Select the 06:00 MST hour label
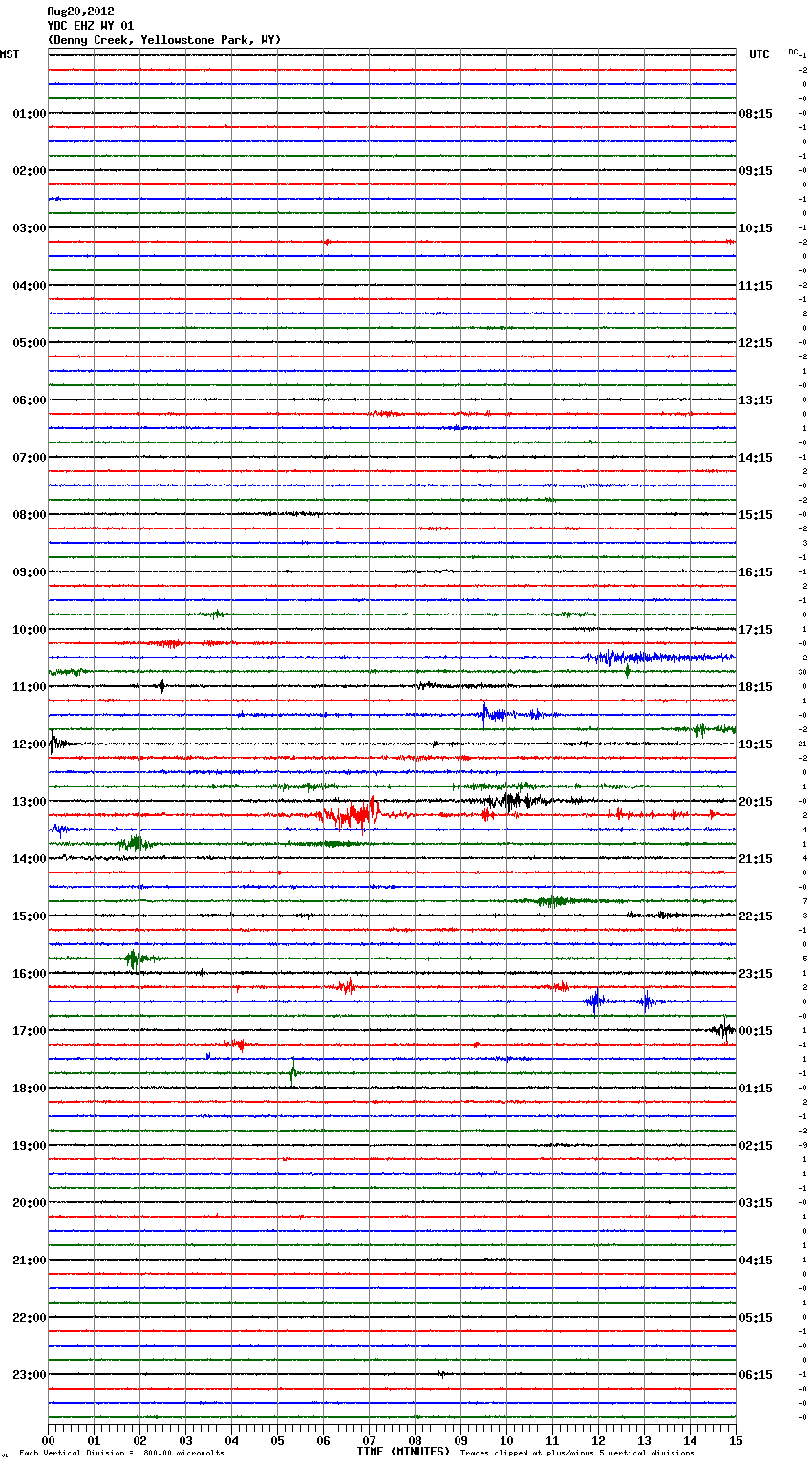 tap(30, 400)
